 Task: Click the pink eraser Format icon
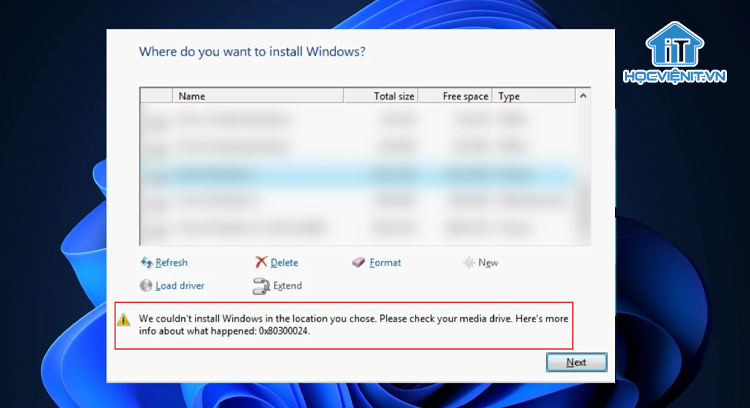pyautogui.click(x=358, y=262)
